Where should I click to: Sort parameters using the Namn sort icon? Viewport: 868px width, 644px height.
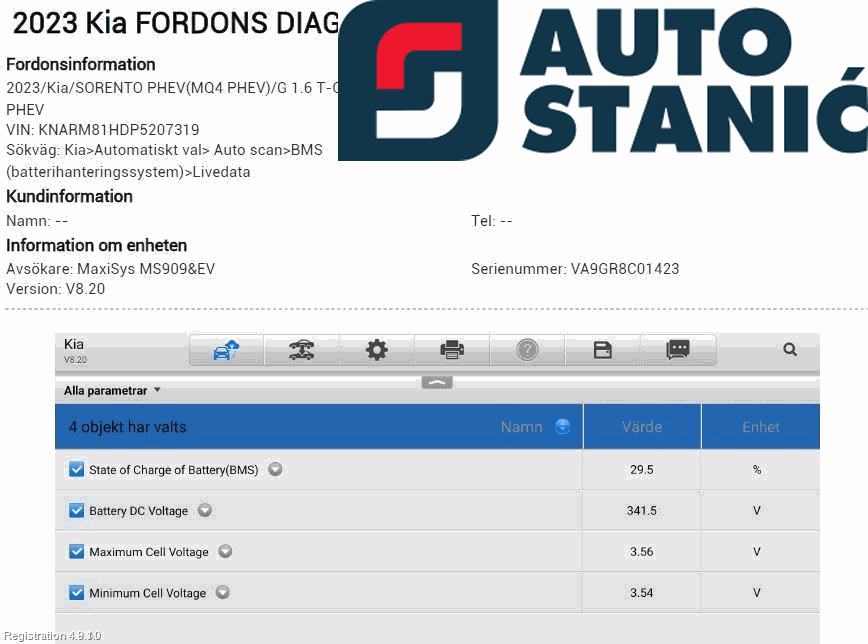(562, 426)
